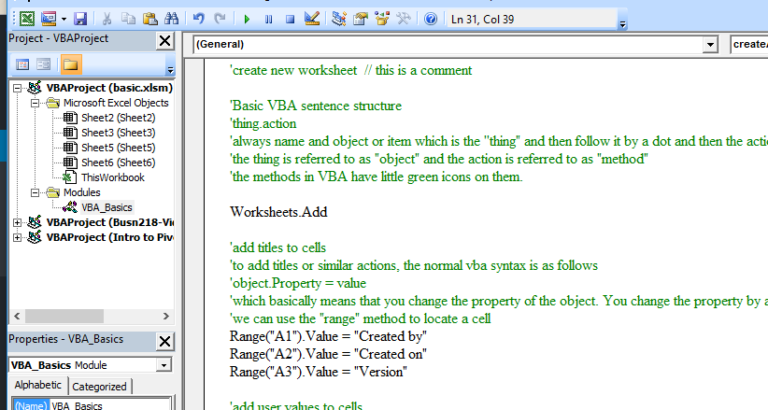Switch to the Categorized tab
This screenshot has width=768, height=410.
tap(100, 386)
